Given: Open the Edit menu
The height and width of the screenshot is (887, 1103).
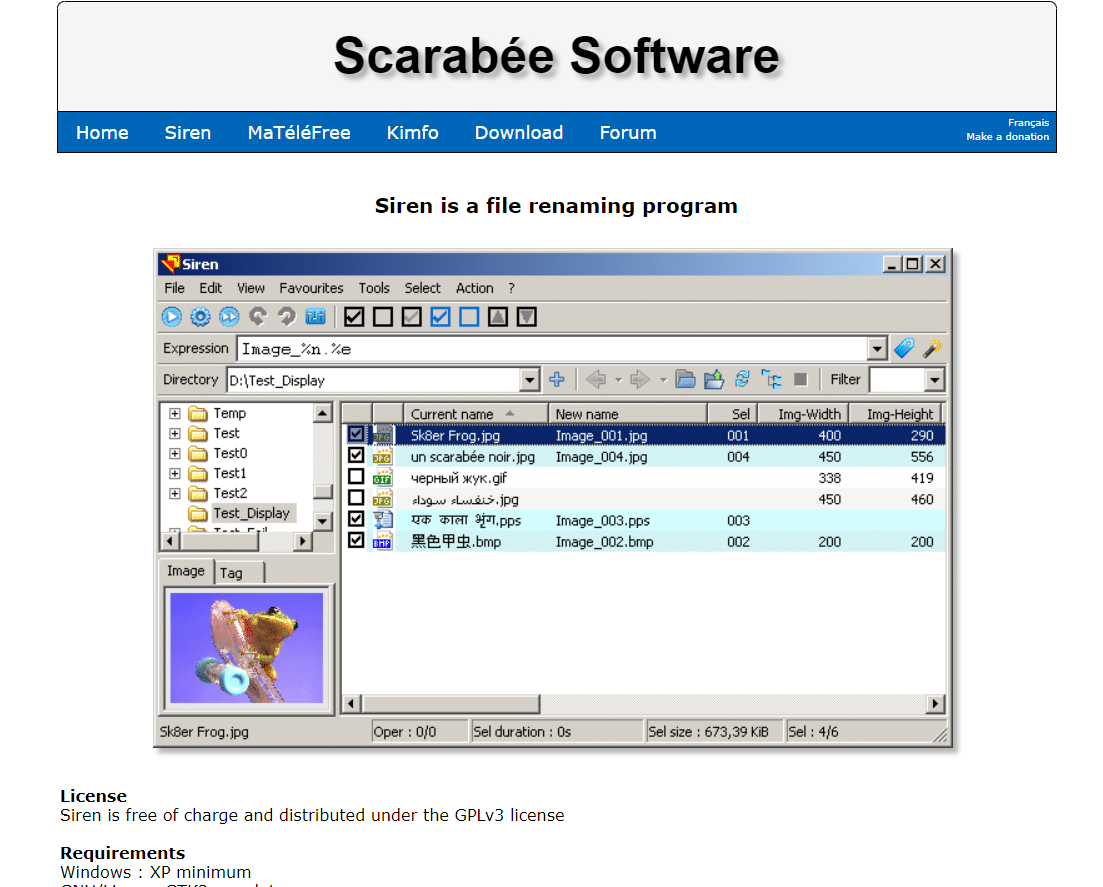Looking at the screenshot, I should (x=210, y=288).
